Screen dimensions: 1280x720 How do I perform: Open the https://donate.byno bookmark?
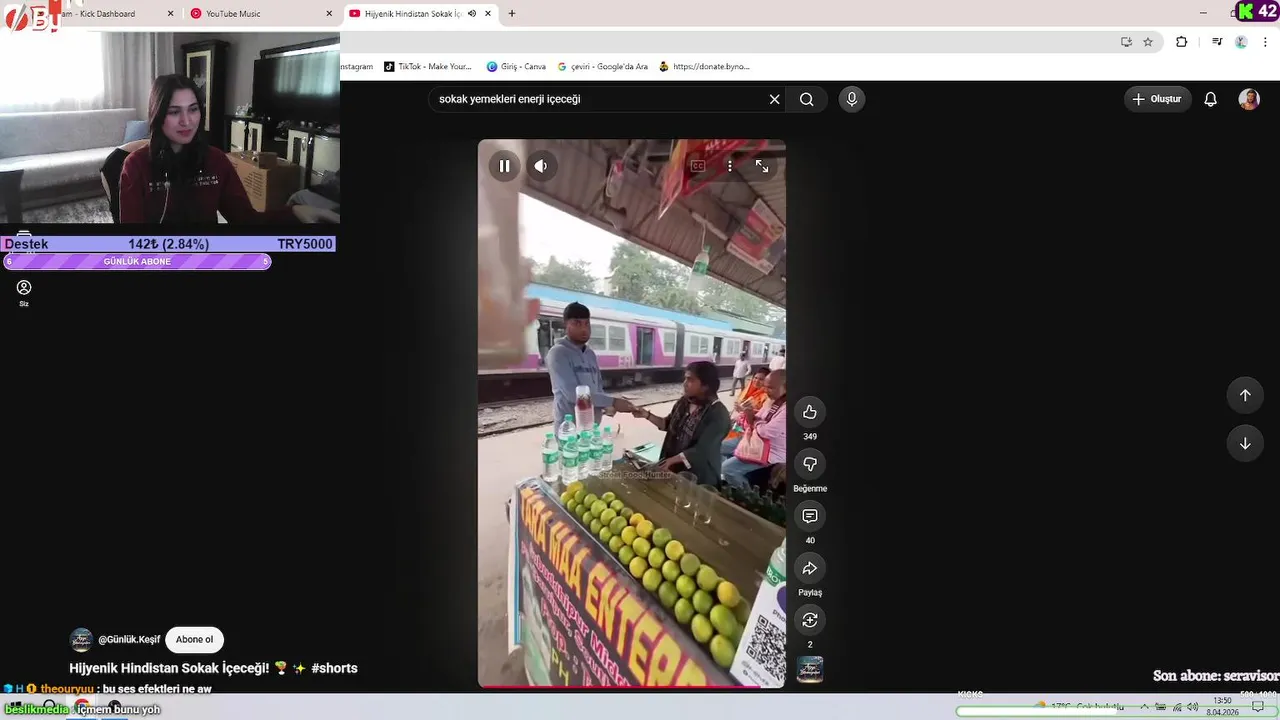click(x=704, y=67)
